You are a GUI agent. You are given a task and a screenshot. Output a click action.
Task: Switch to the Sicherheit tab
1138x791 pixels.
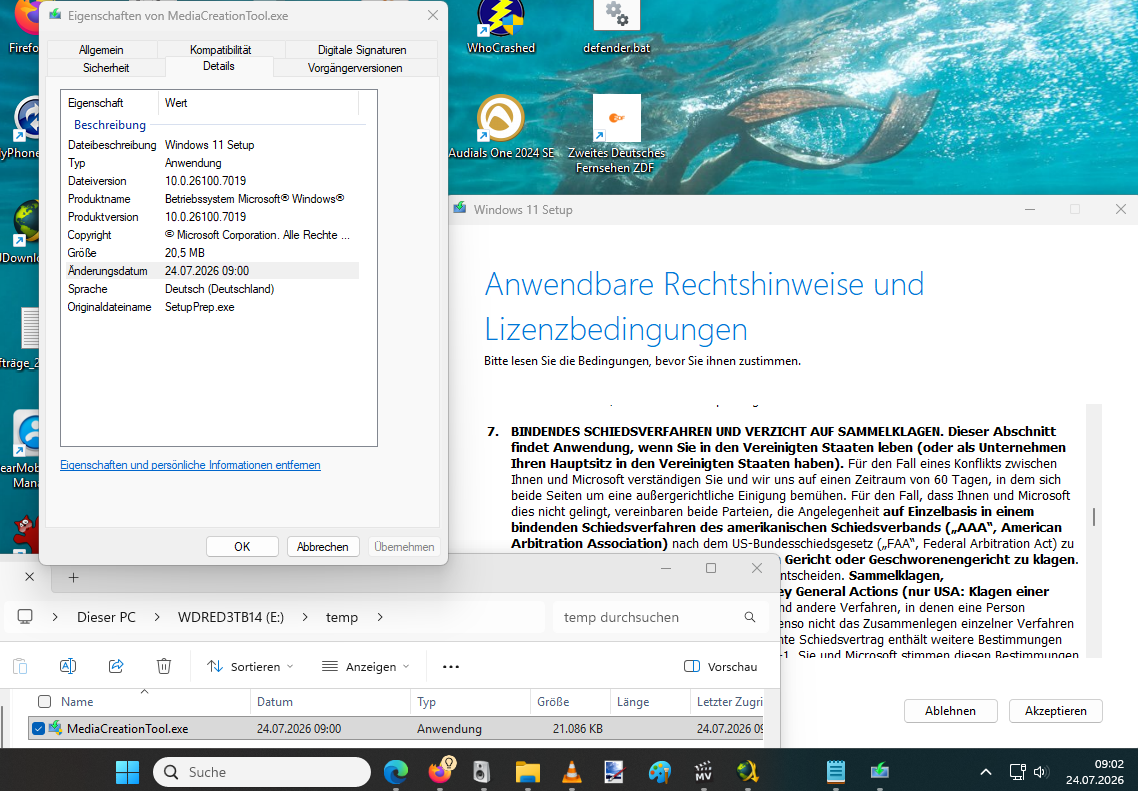pyautogui.click(x=106, y=67)
